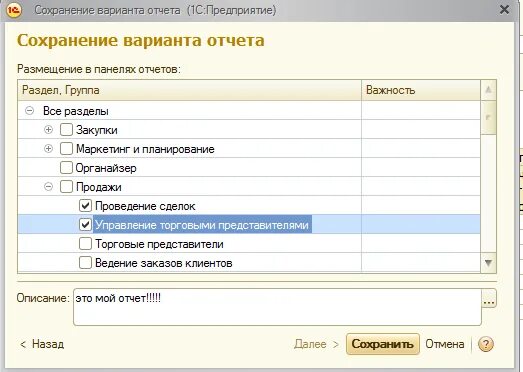523x372 pixels.
Task: Select the Ведение заказов клиентов label
Action: tap(164, 263)
